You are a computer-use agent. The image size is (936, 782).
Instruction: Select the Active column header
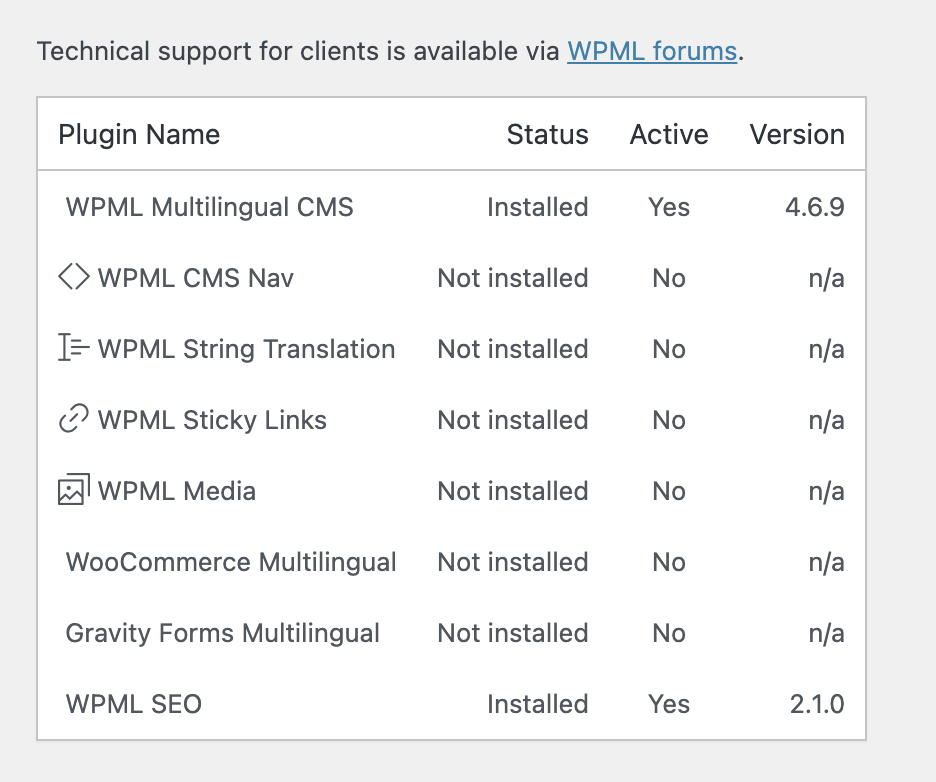click(669, 134)
